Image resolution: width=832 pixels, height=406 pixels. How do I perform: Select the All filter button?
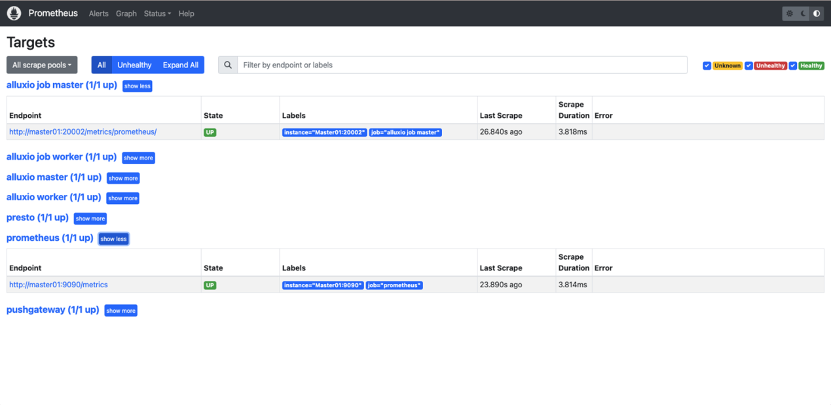pos(101,65)
